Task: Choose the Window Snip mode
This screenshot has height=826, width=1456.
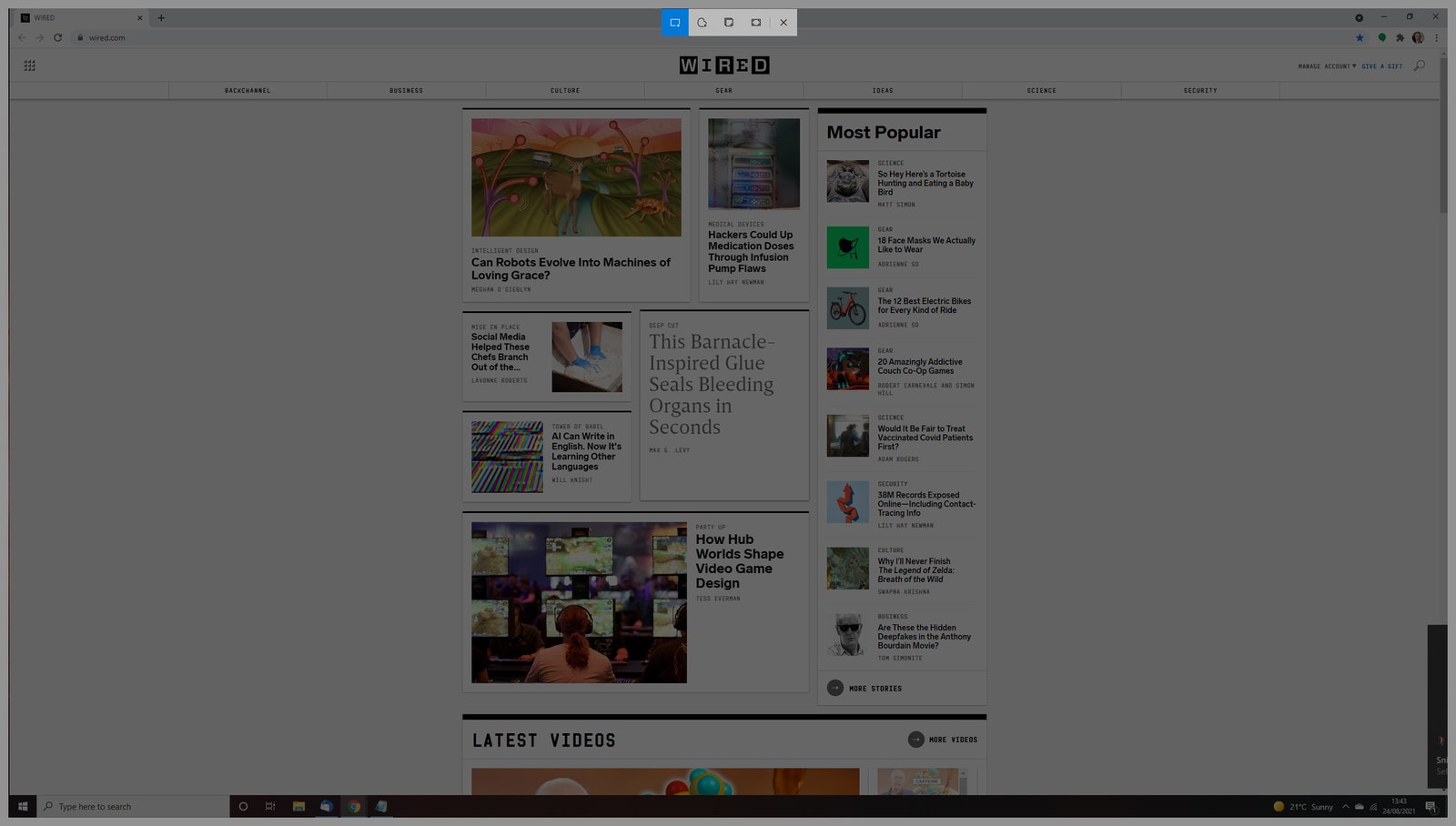Action: pyautogui.click(x=729, y=23)
